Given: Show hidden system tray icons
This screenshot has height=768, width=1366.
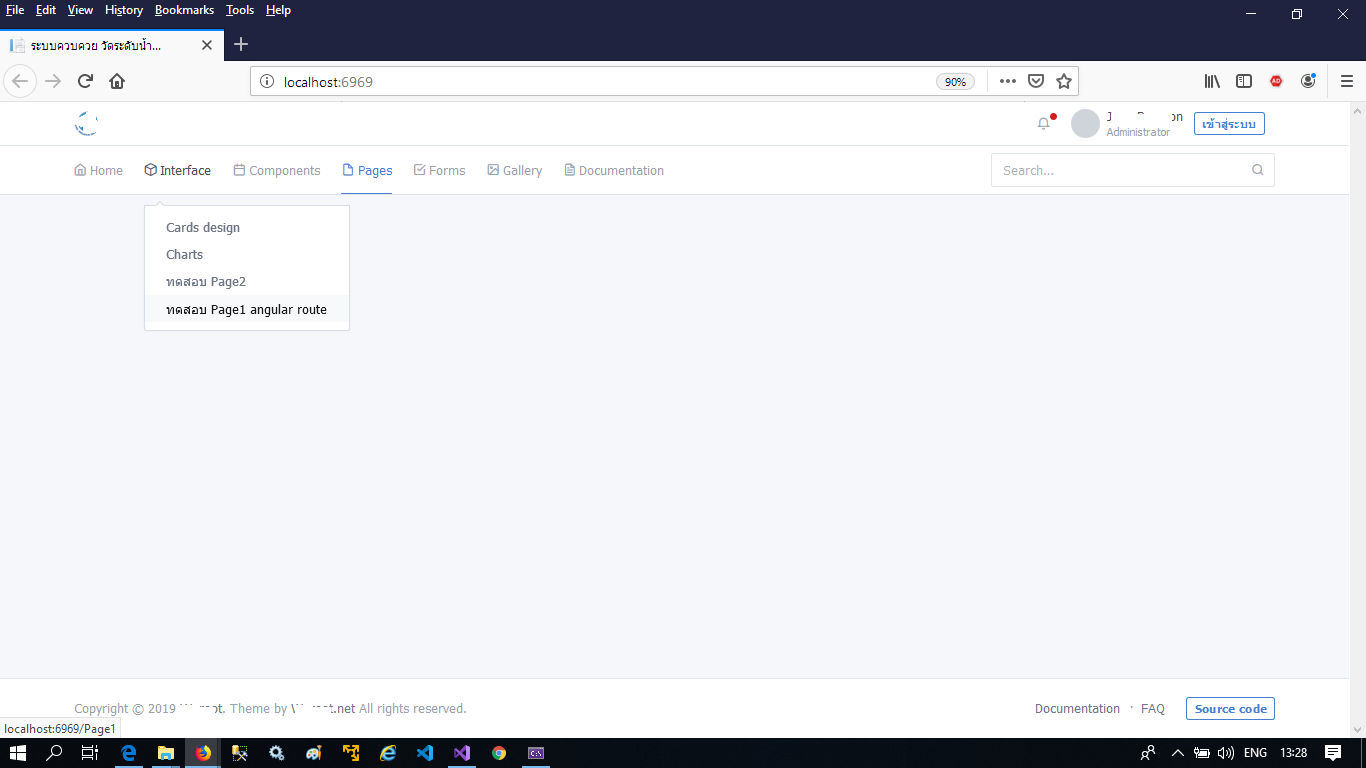Looking at the screenshot, I should (1178, 753).
